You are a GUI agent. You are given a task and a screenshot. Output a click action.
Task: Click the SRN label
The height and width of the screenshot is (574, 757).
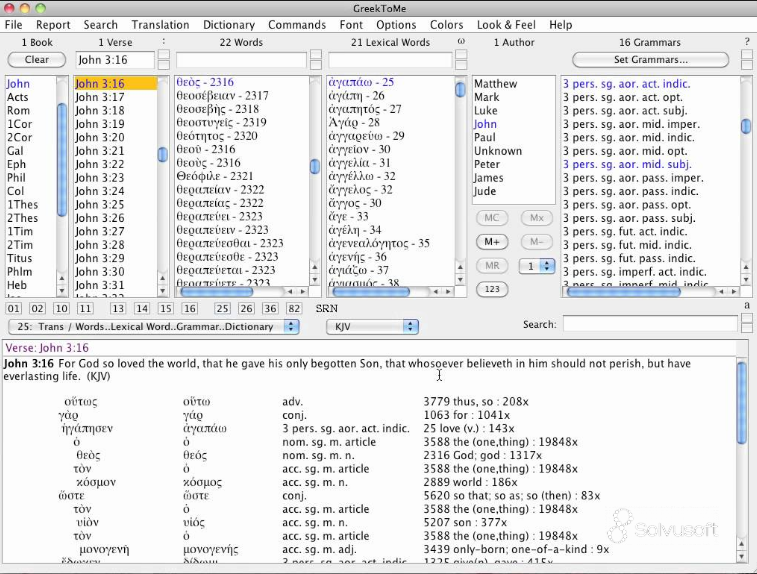327,308
